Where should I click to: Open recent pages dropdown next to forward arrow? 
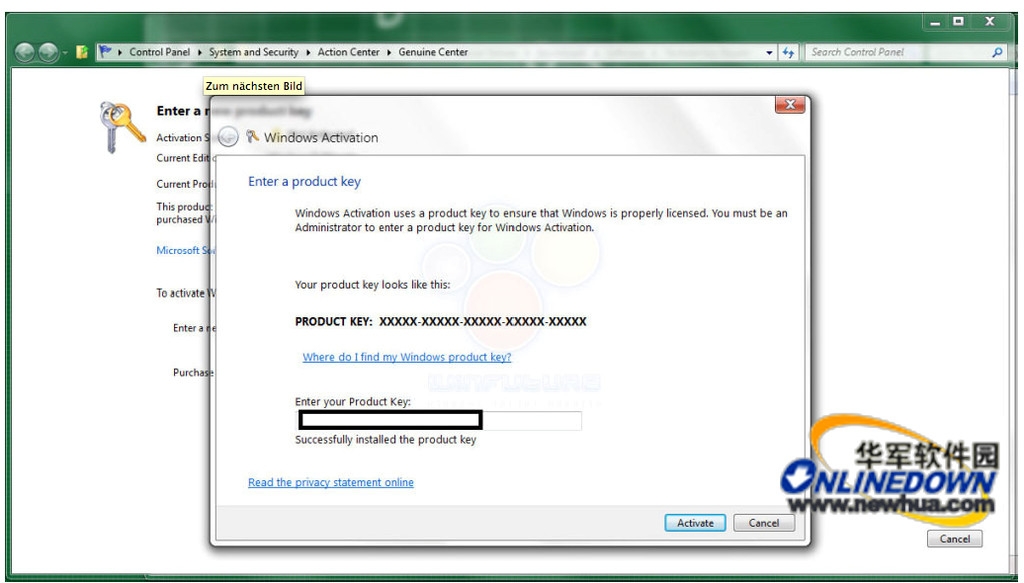tap(65, 53)
